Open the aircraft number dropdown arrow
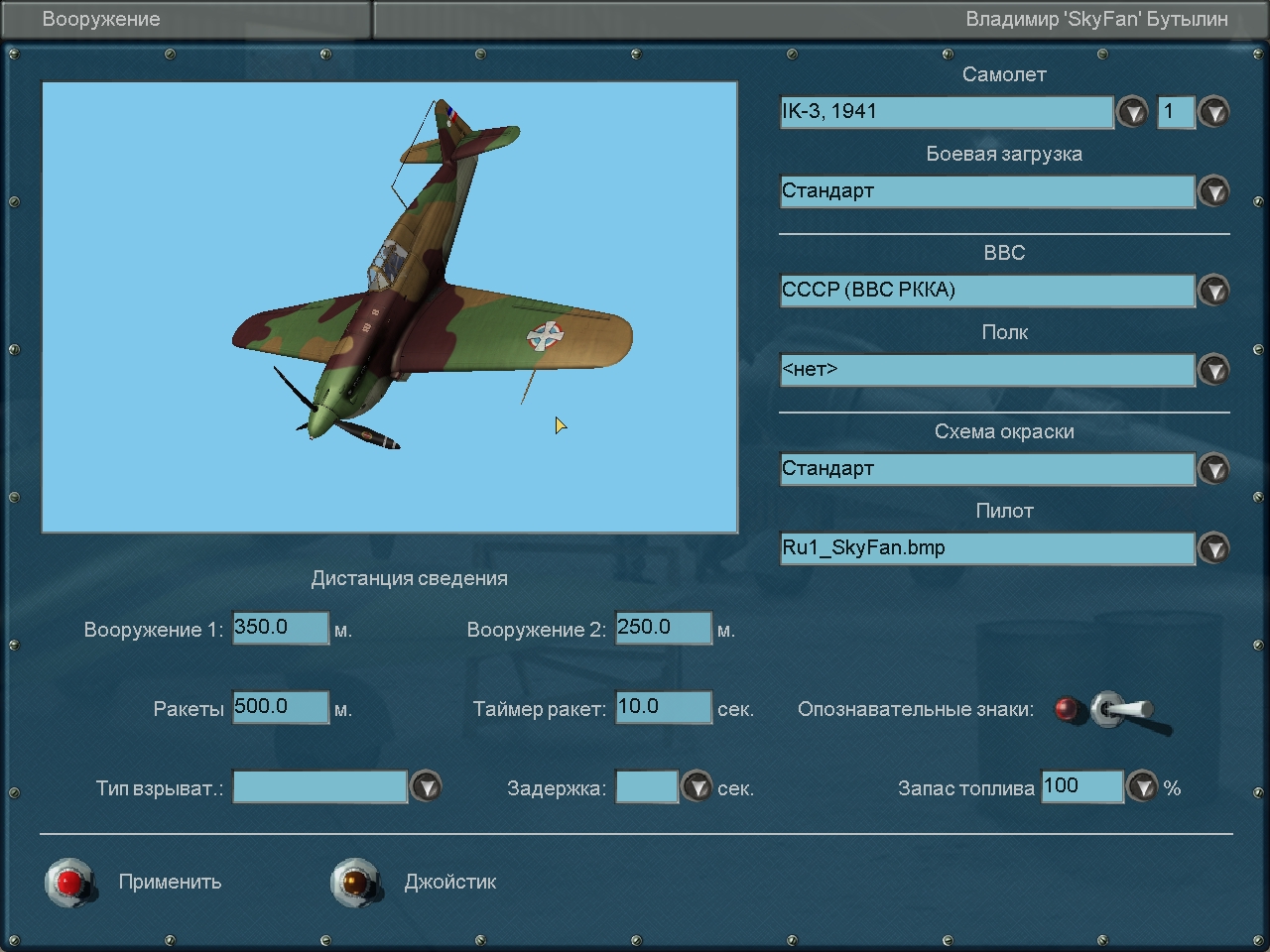This screenshot has height=952, width=1270. coord(1212,112)
